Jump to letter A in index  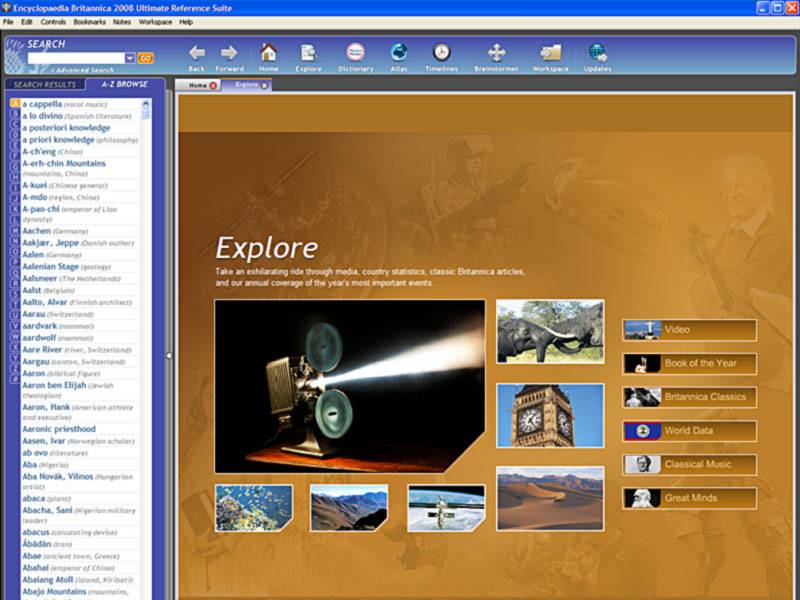[15, 104]
